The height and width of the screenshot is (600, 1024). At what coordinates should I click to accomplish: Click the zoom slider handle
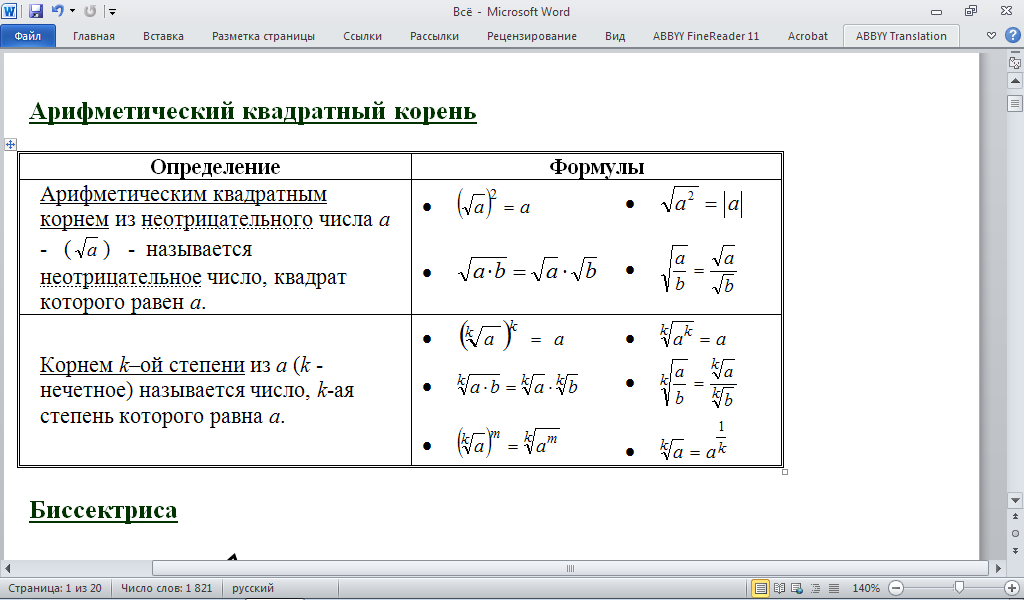959,588
